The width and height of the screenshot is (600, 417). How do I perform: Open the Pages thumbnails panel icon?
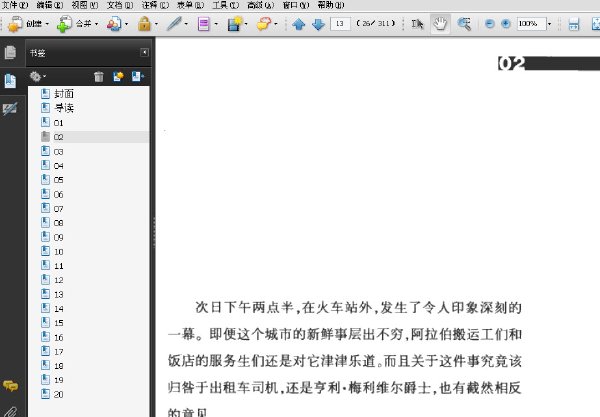click(10, 52)
